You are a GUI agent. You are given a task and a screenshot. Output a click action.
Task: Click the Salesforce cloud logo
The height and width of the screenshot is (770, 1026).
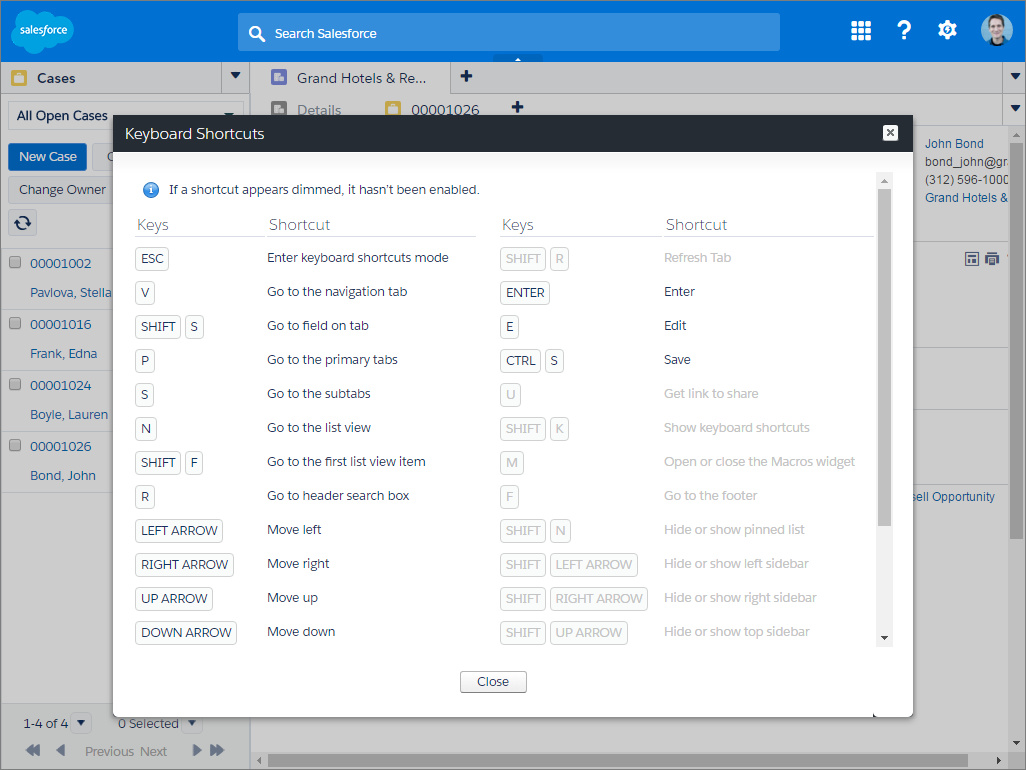pos(43,31)
